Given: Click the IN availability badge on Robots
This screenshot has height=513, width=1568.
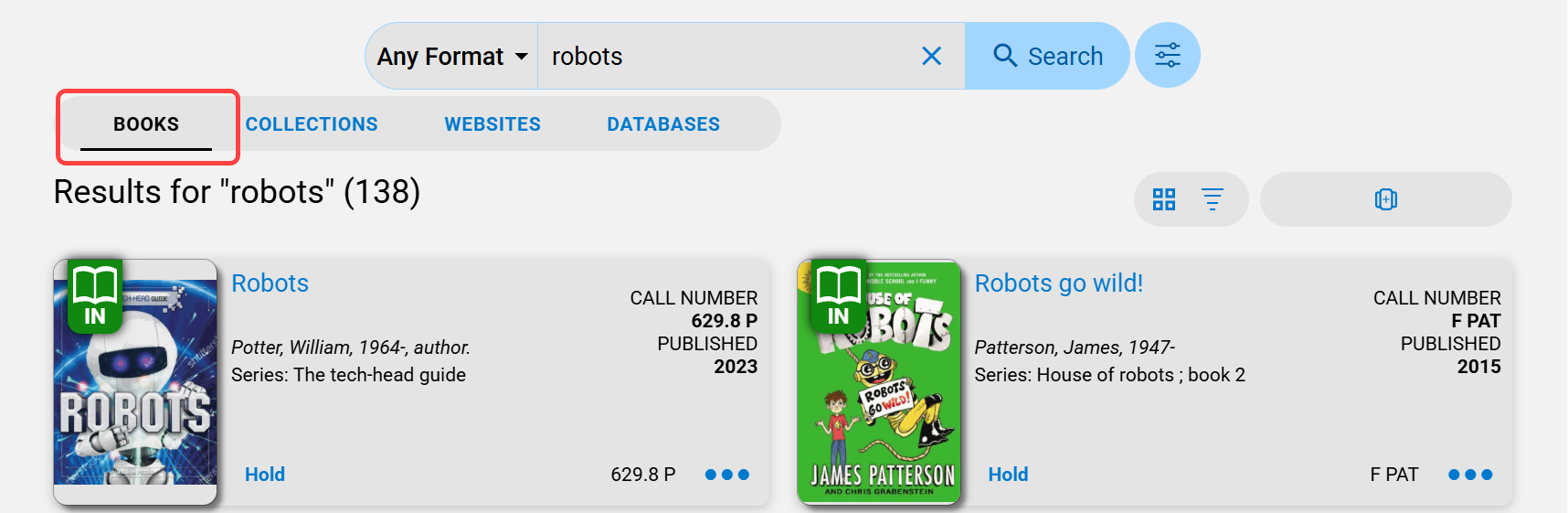Looking at the screenshot, I should [x=95, y=296].
